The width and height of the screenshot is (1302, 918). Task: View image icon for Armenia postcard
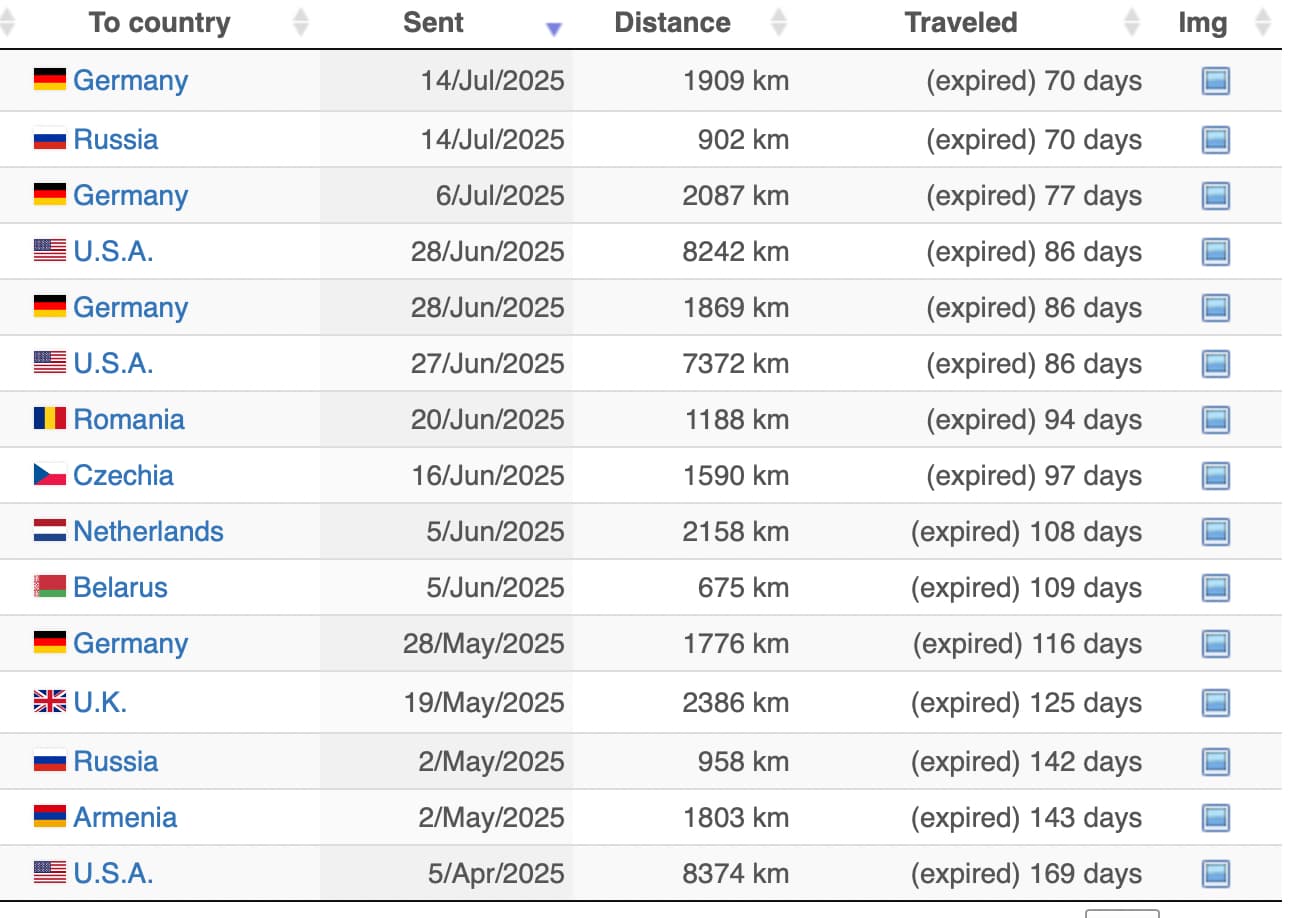1215,817
